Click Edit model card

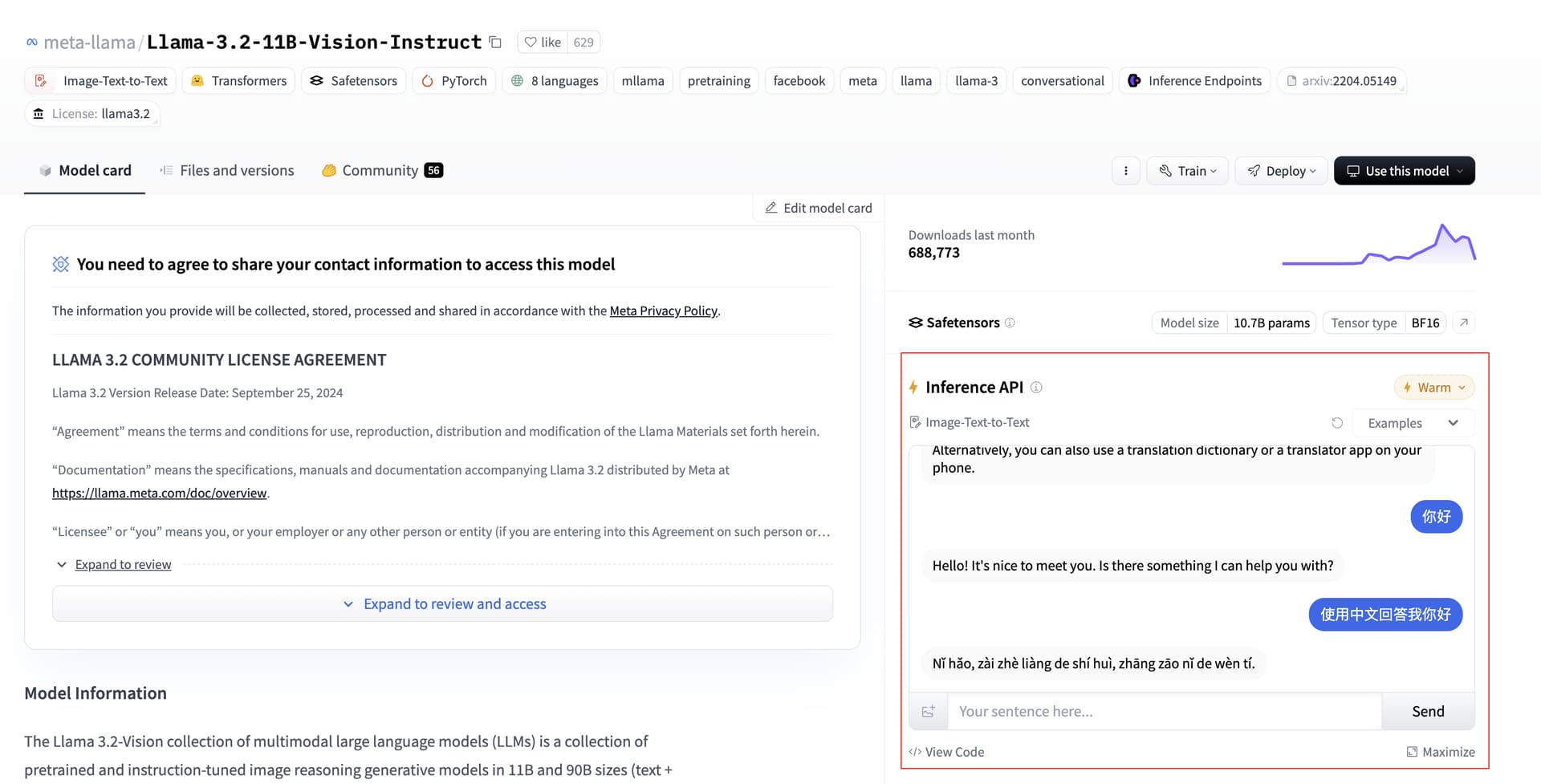[818, 208]
